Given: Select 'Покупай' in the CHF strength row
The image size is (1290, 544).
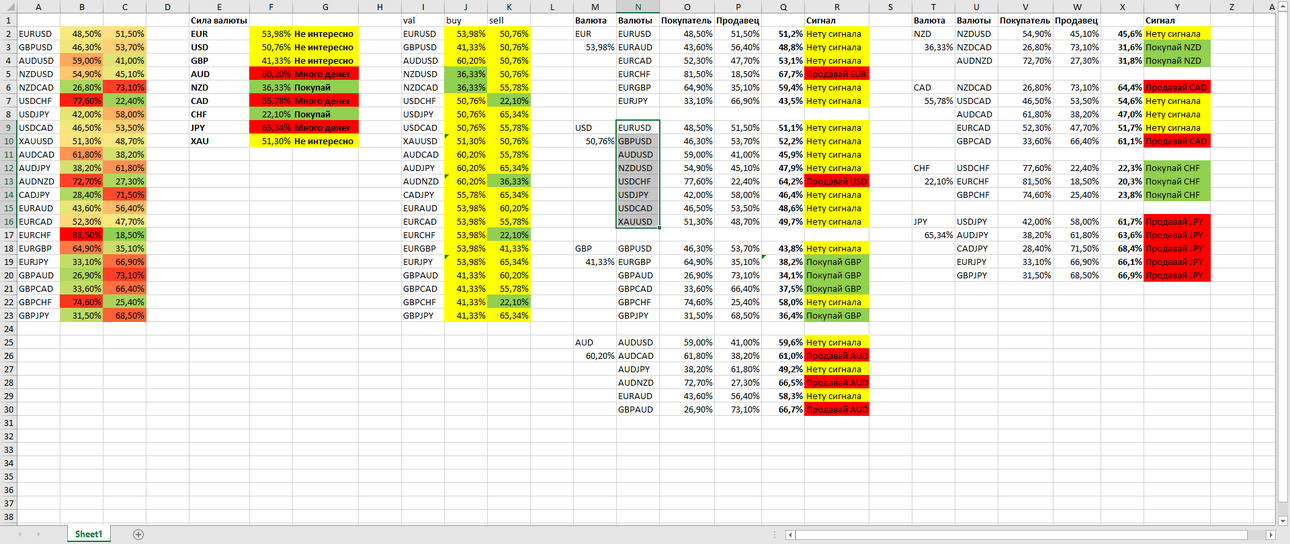Looking at the screenshot, I should coord(325,114).
